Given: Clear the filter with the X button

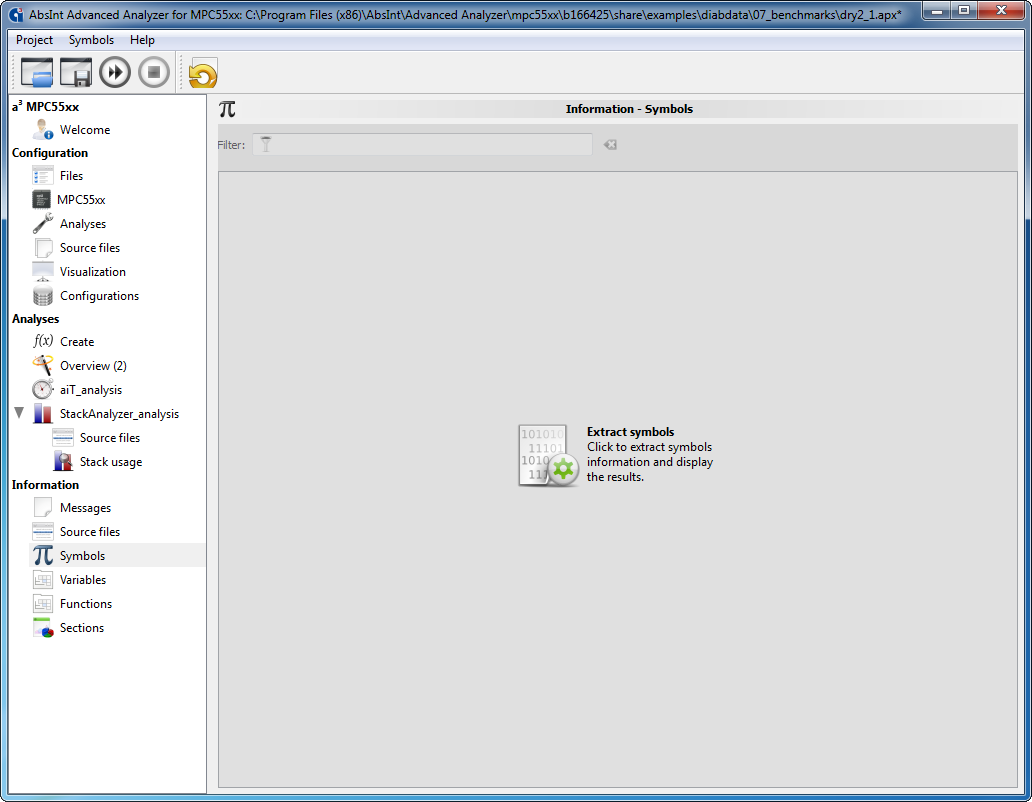Looking at the screenshot, I should (610, 145).
